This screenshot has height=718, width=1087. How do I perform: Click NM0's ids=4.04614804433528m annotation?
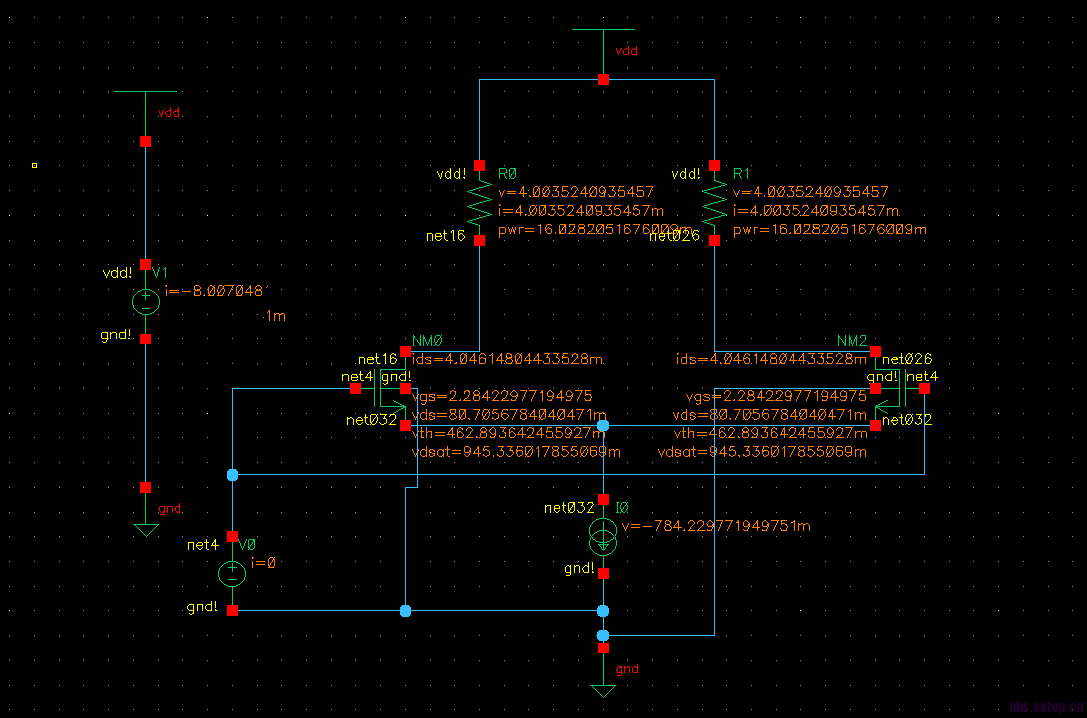[x=507, y=360]
